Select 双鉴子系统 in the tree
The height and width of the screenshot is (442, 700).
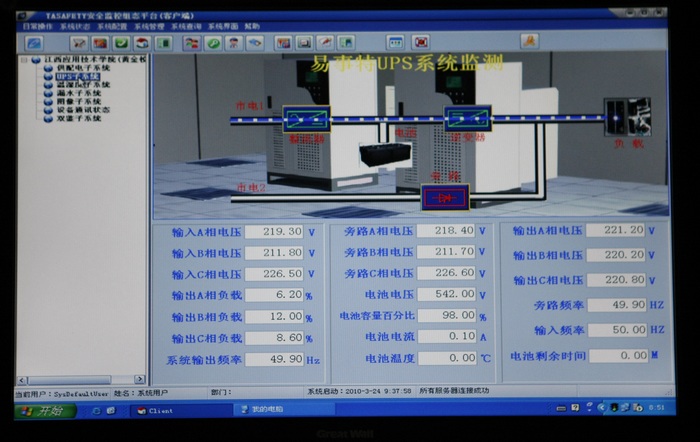point(79,118)
